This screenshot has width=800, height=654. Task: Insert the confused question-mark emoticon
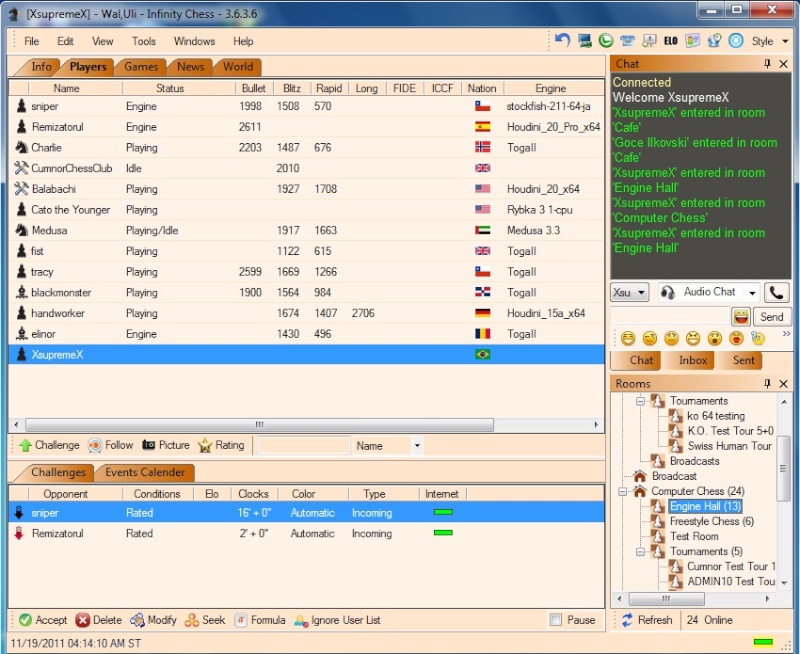click(758, 338)
